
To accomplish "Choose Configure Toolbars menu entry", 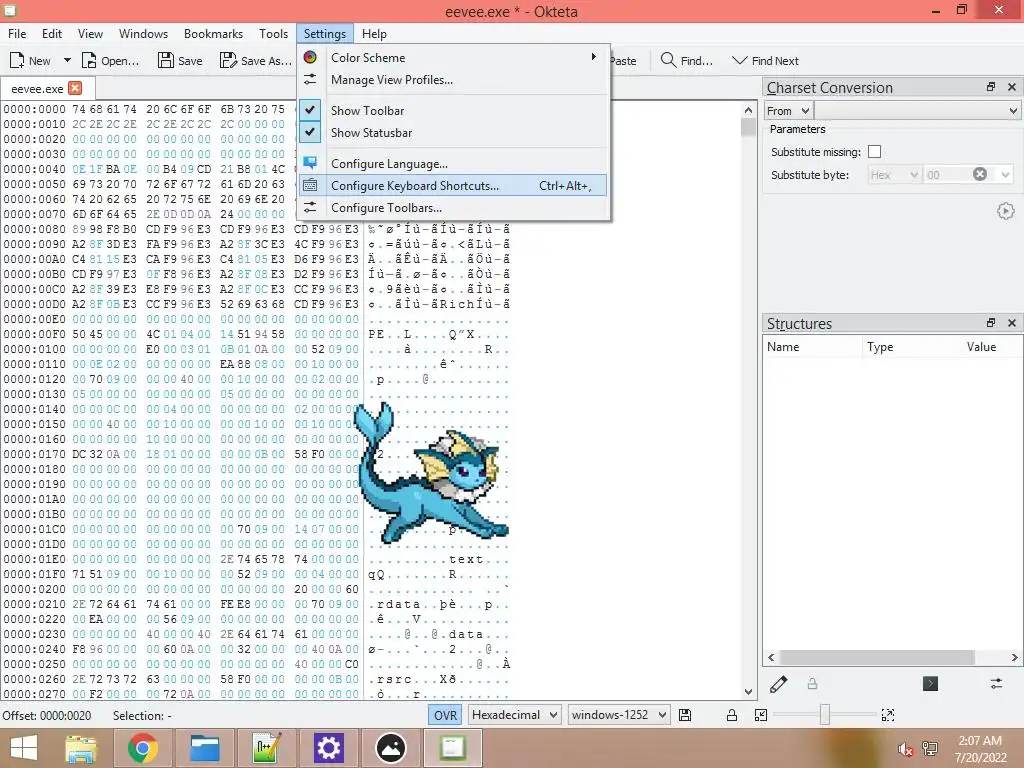I will tap(453, 207).
